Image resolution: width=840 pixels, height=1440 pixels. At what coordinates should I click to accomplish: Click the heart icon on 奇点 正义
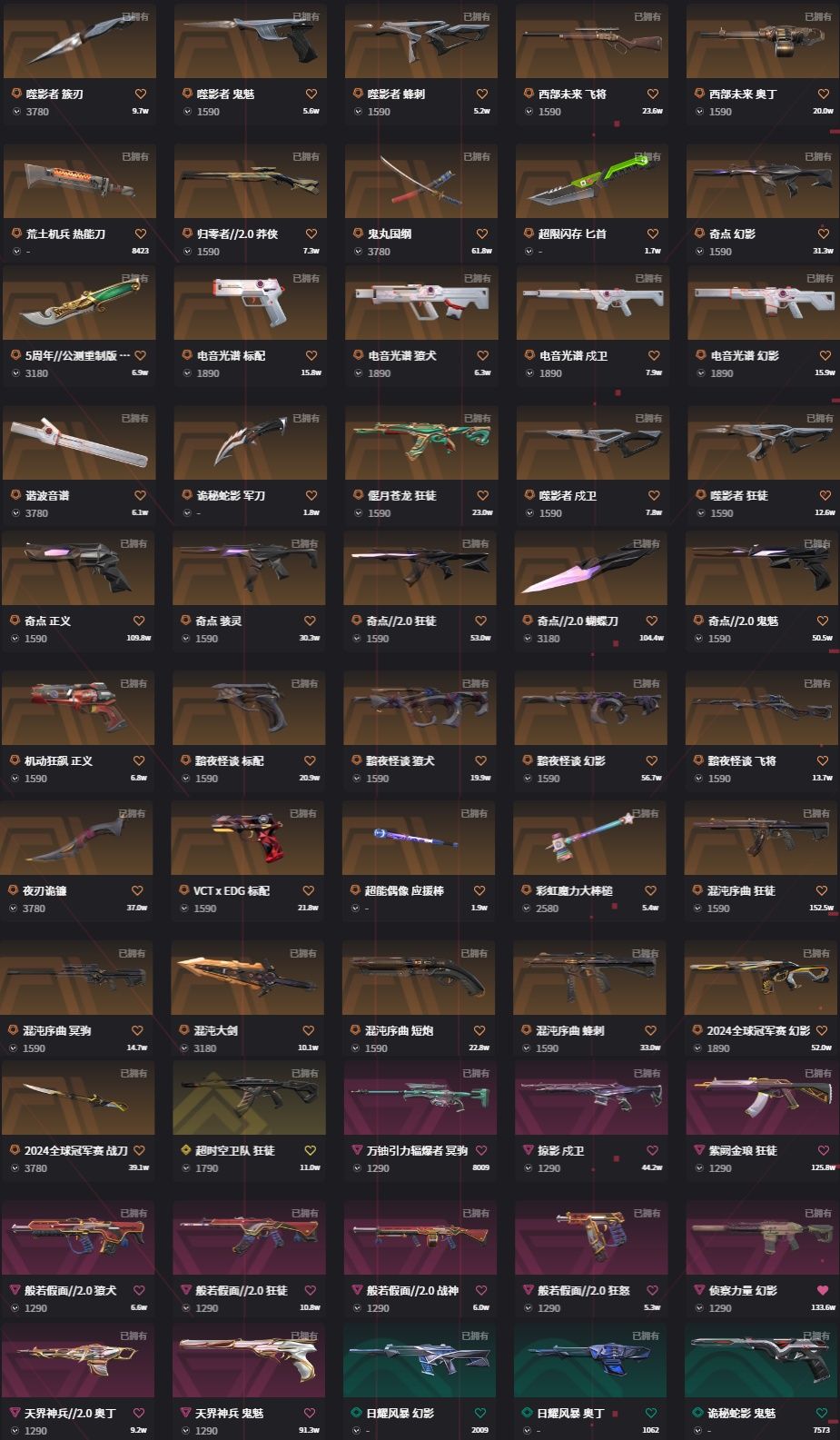coord(139,621)
